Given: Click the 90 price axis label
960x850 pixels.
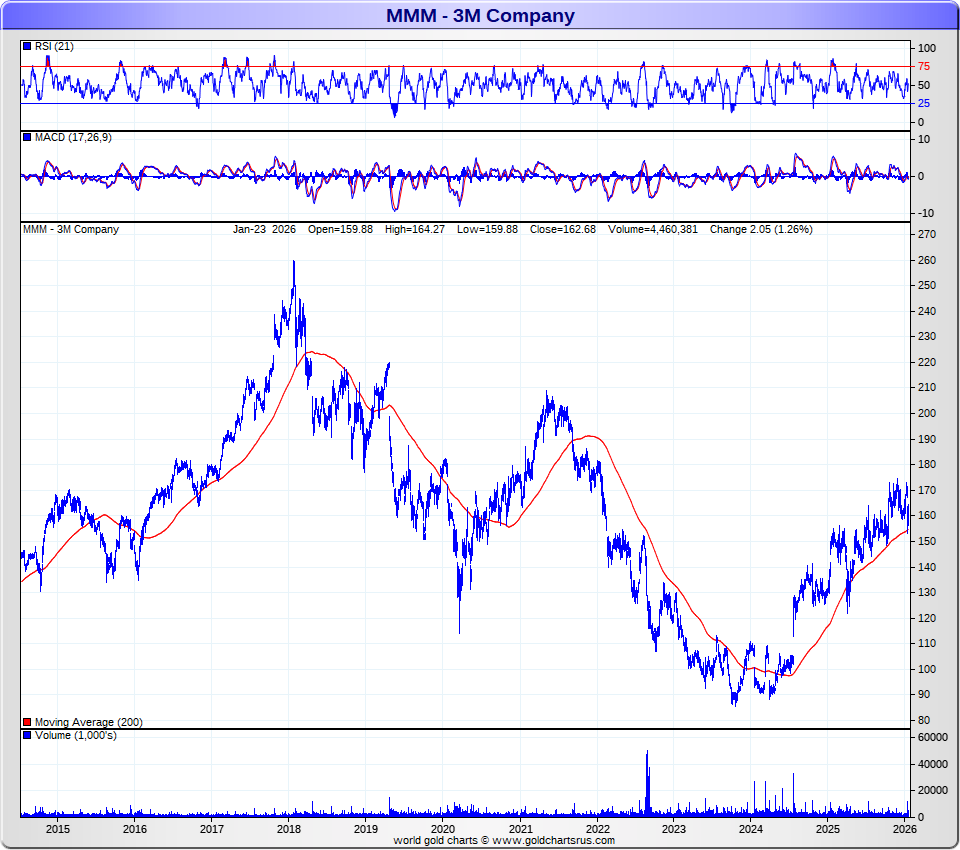Looking at the screenshot, I should pyautogui.click(x=924, y=694).
